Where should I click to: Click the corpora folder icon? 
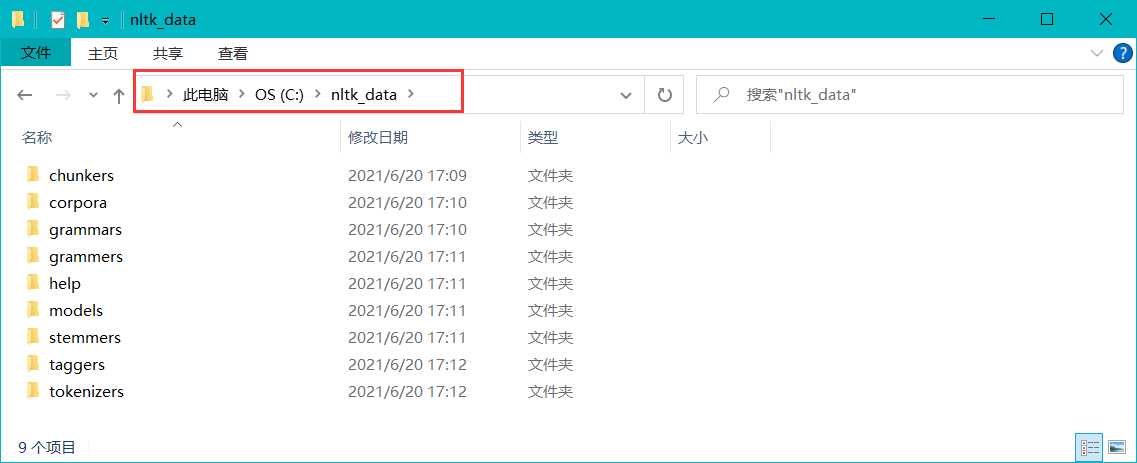pyautogui.click(x=33, y=201)
